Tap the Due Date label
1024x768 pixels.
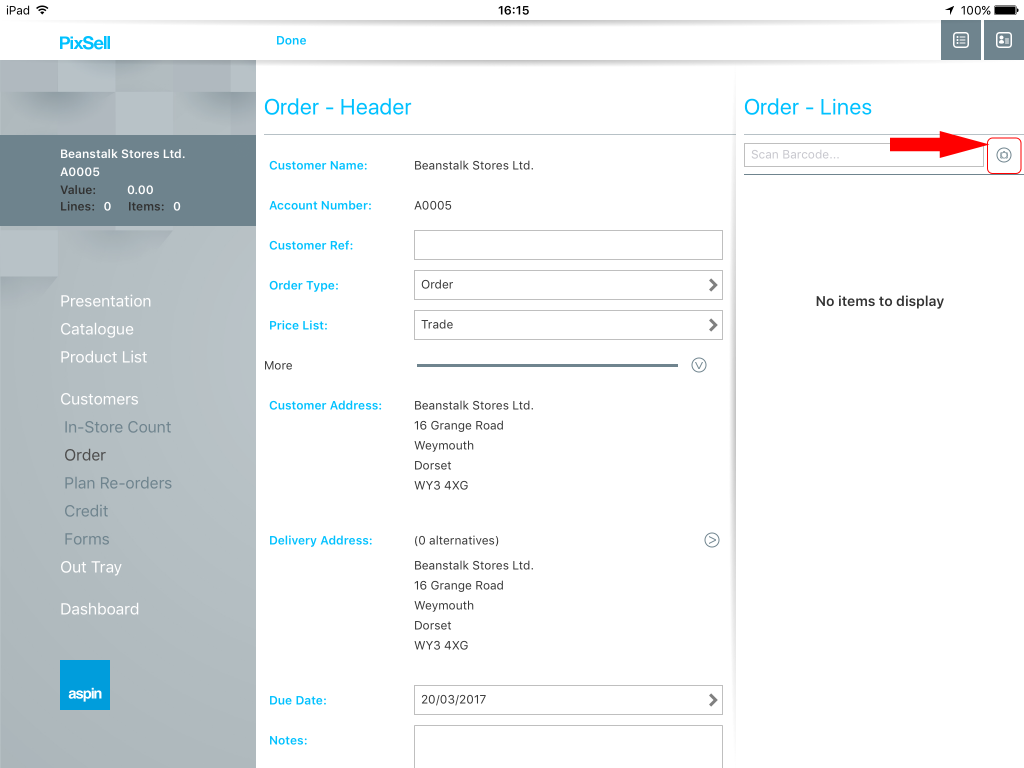click(x=298, y=701)
